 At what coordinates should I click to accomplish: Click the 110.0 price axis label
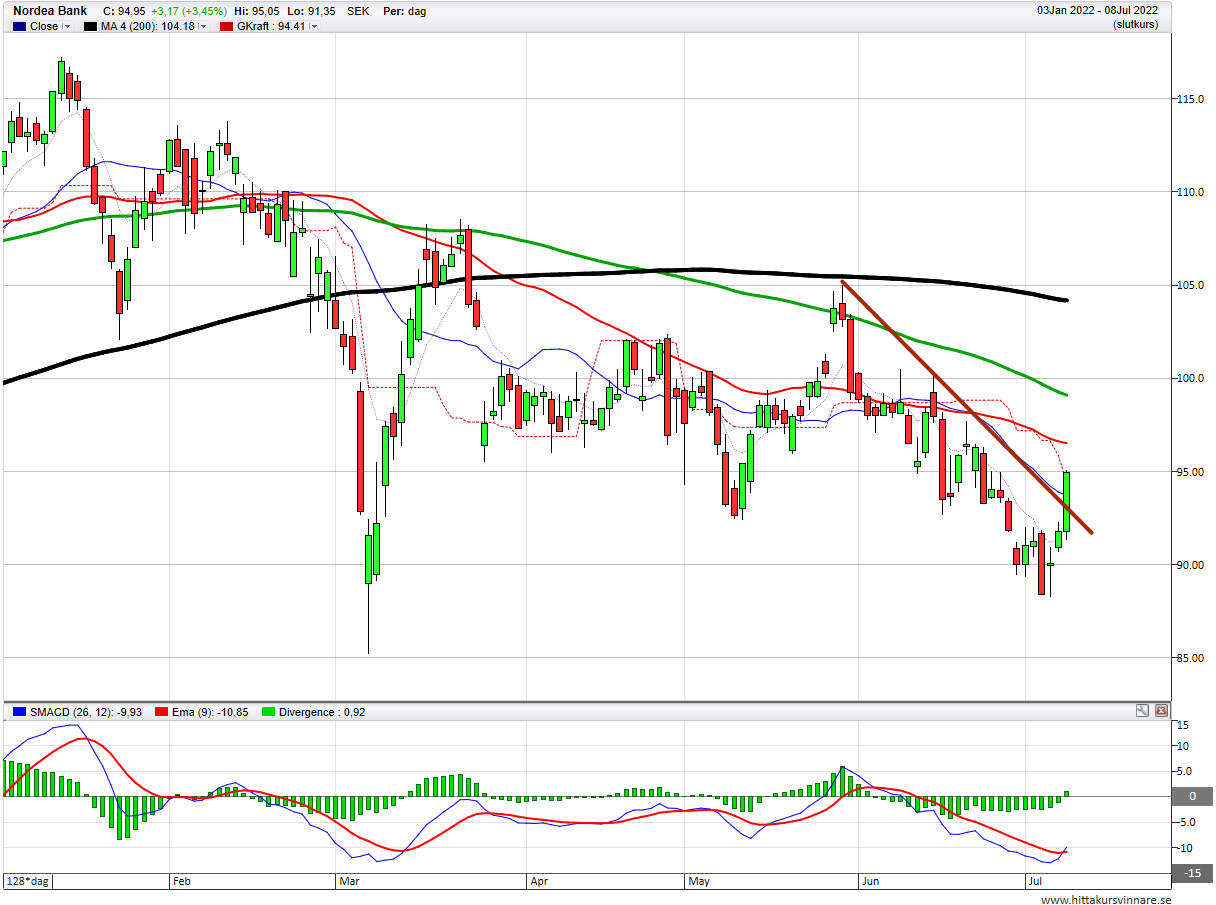point(1190,192)
